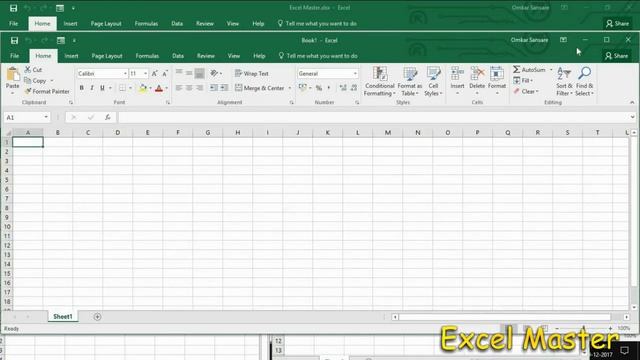Click Undo in Book1 quick access toolbar
This screenshot has width=640, height=360.
29,40
